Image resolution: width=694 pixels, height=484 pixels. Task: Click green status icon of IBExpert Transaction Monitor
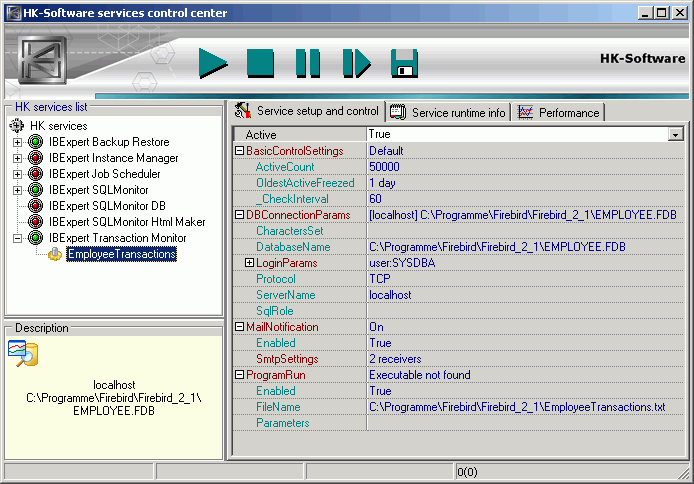click(x=35, y=238)
